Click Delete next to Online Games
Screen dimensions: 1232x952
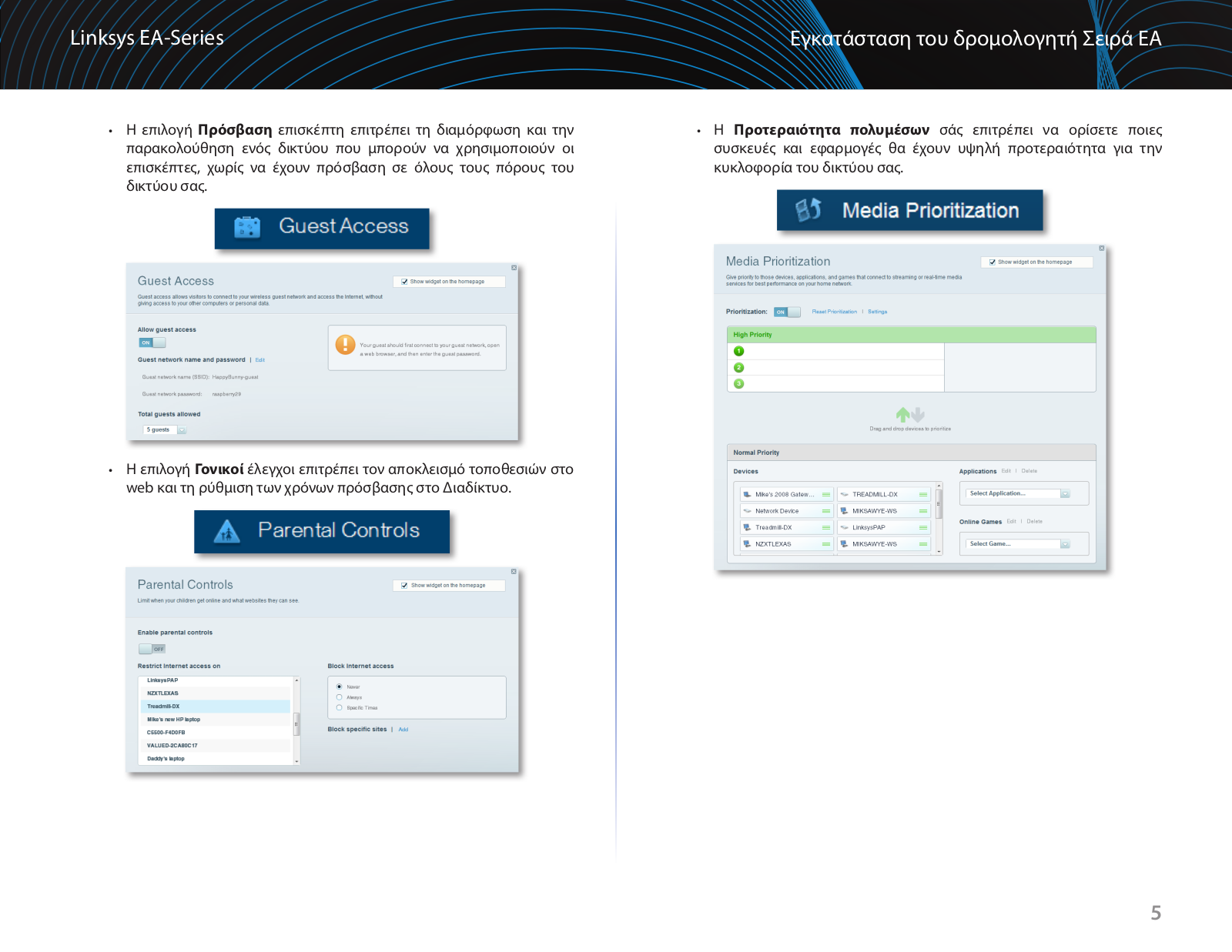coord(1034,522)
